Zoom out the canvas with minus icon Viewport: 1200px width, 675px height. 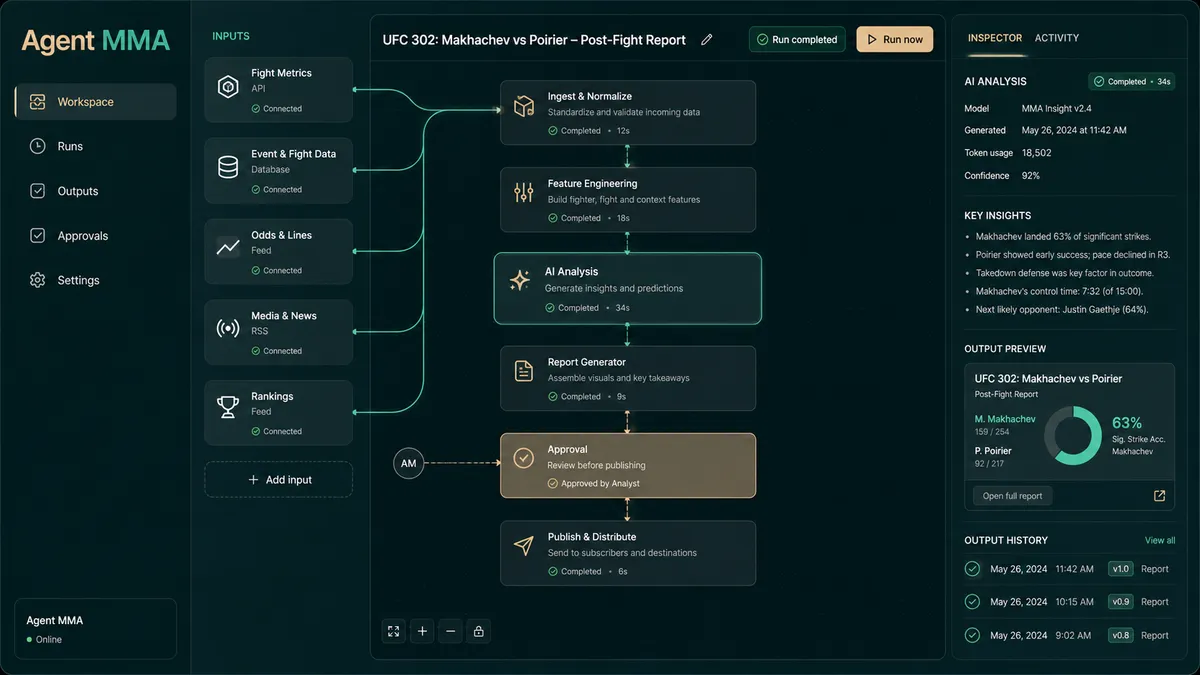(x=451, y=631)
